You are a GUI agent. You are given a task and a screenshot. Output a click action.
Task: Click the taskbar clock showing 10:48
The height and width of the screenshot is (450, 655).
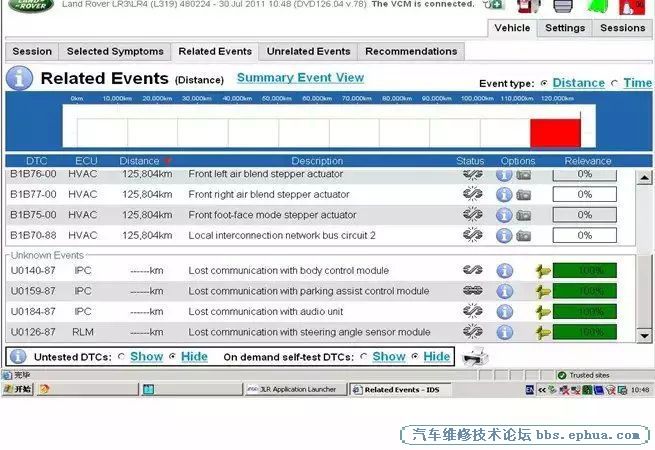click(640, 390)
